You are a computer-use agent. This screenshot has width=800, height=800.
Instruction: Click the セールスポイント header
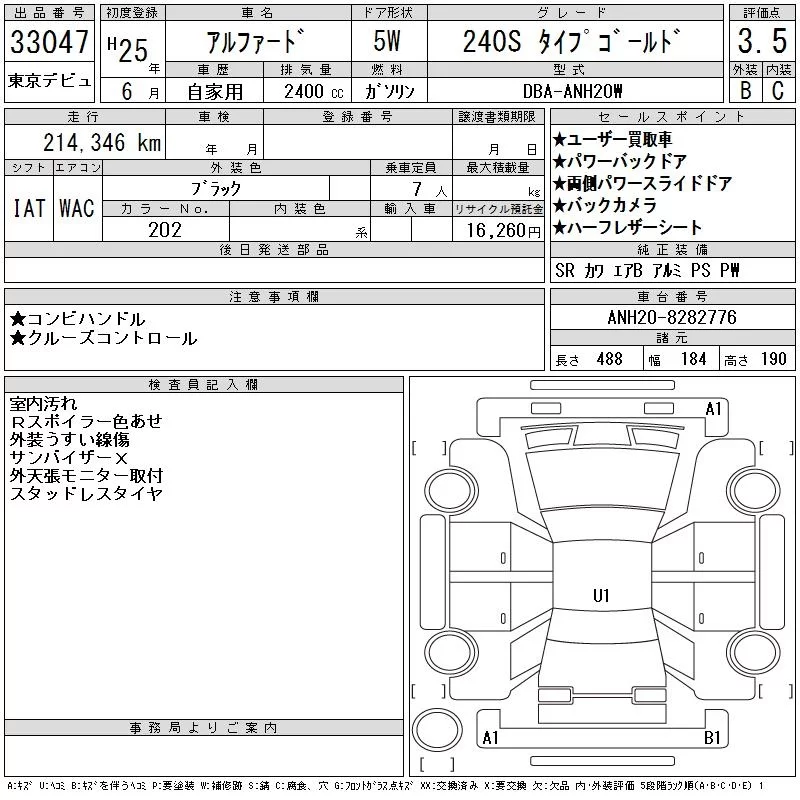pyautogui.click(x=672, y=117)
